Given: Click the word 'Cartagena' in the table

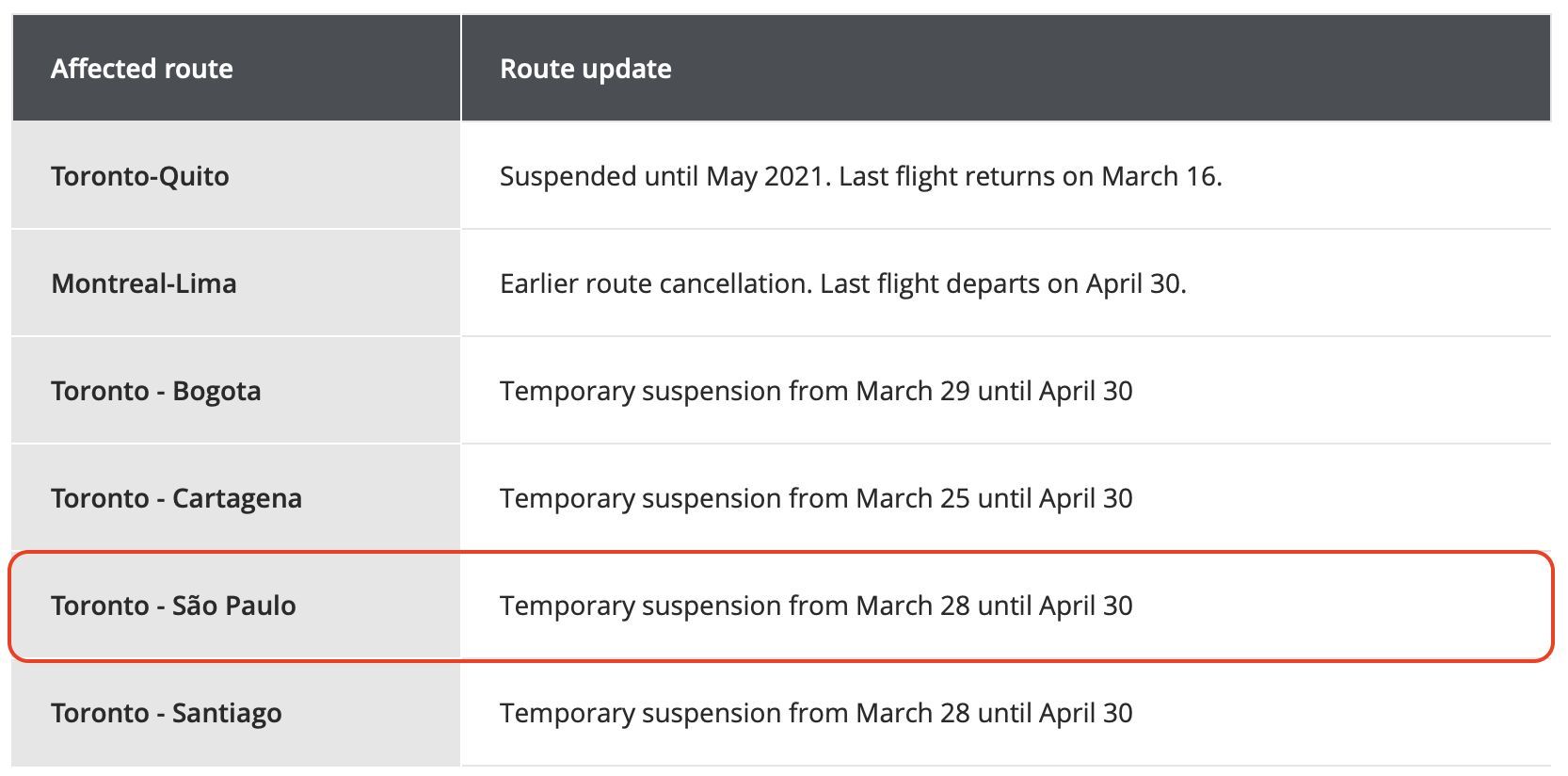Looking at the screenshot, I should (237, 499).
